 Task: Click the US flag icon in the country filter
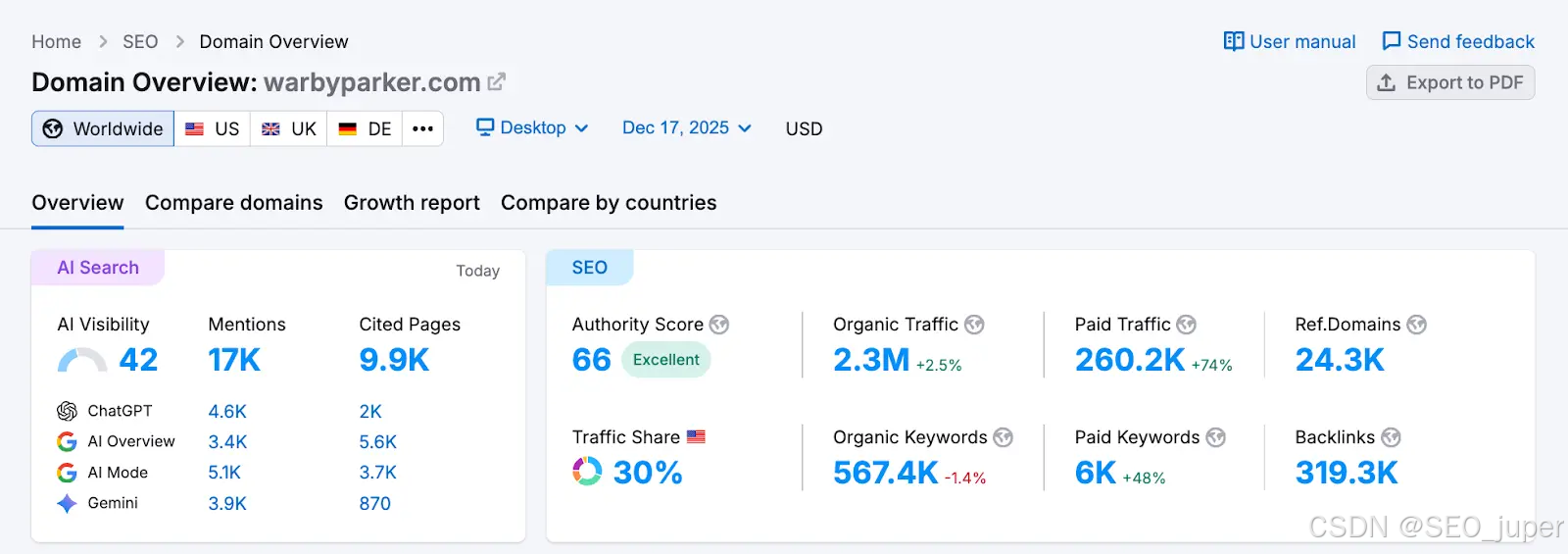(x=195, y=128)
